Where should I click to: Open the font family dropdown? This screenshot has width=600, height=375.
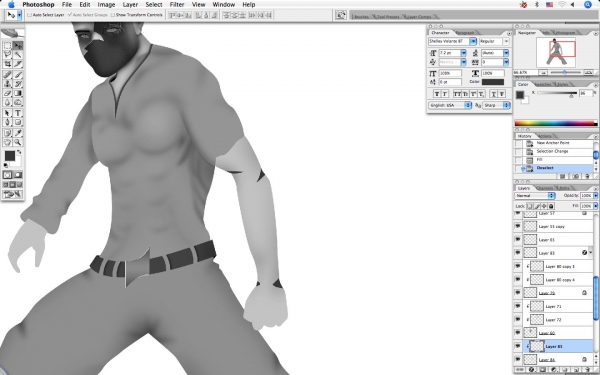coord(473,41)
